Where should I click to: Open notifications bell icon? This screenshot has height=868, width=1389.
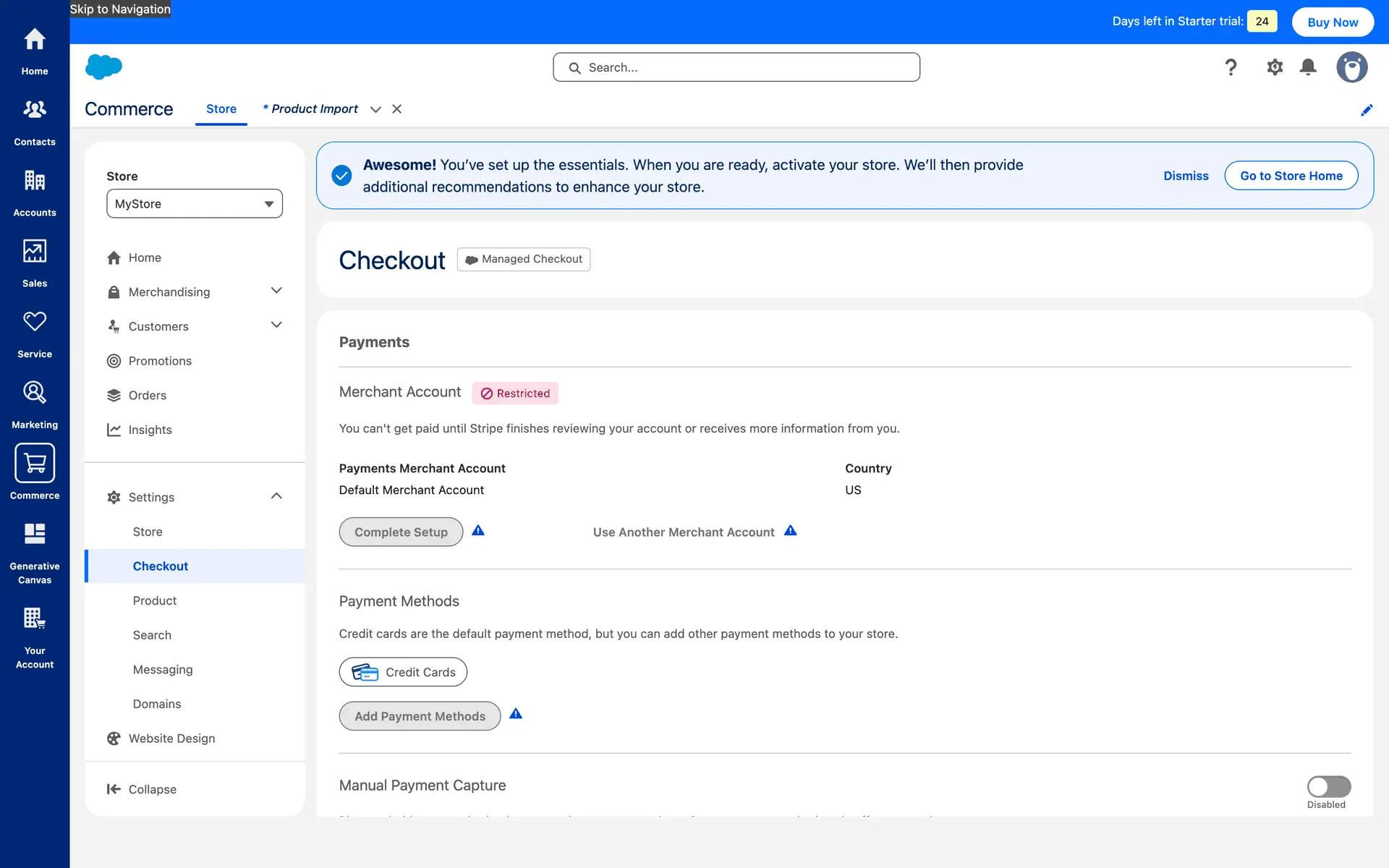[x=1308, y=67]
